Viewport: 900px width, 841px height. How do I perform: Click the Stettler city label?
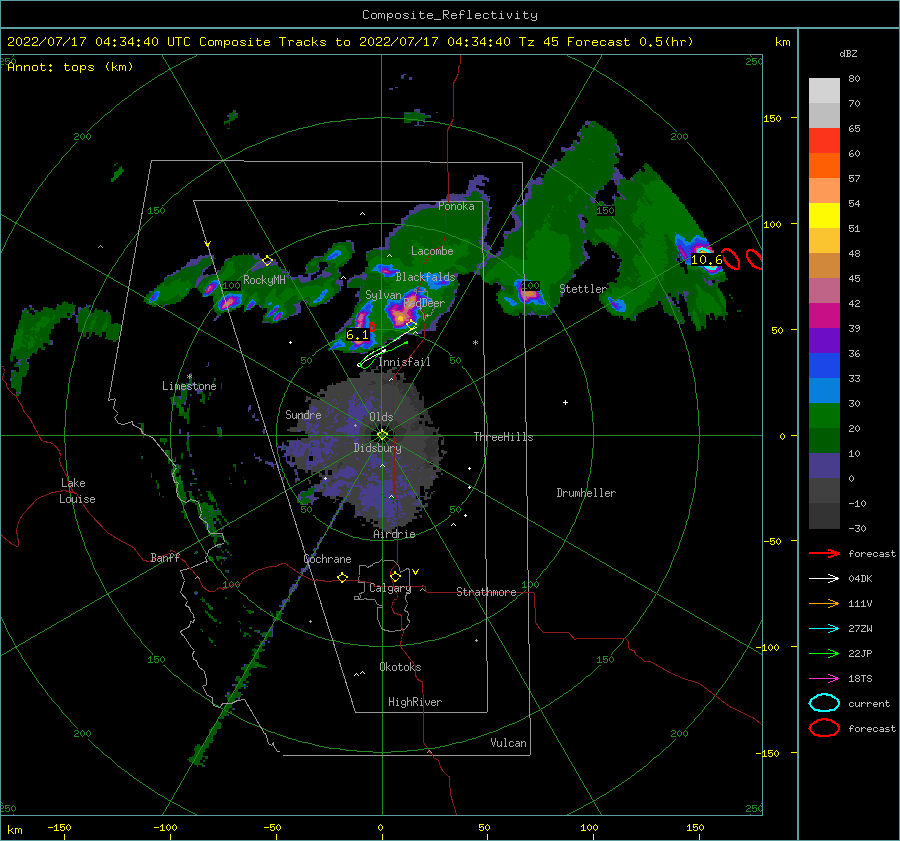point(583,289)
